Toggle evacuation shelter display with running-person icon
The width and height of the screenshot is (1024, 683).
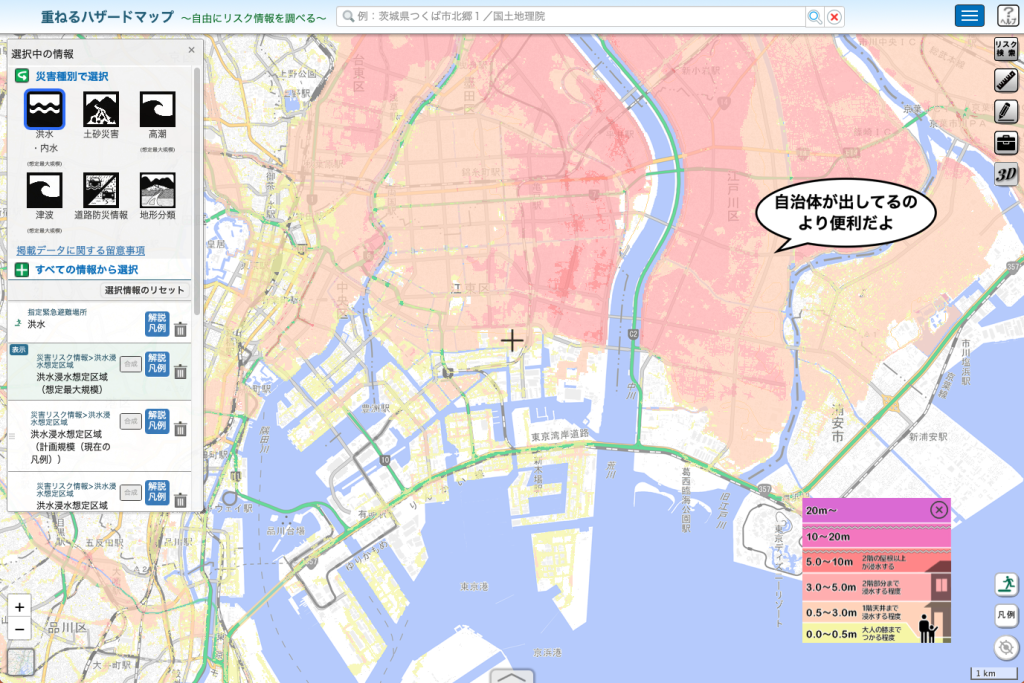(1006, 585)
